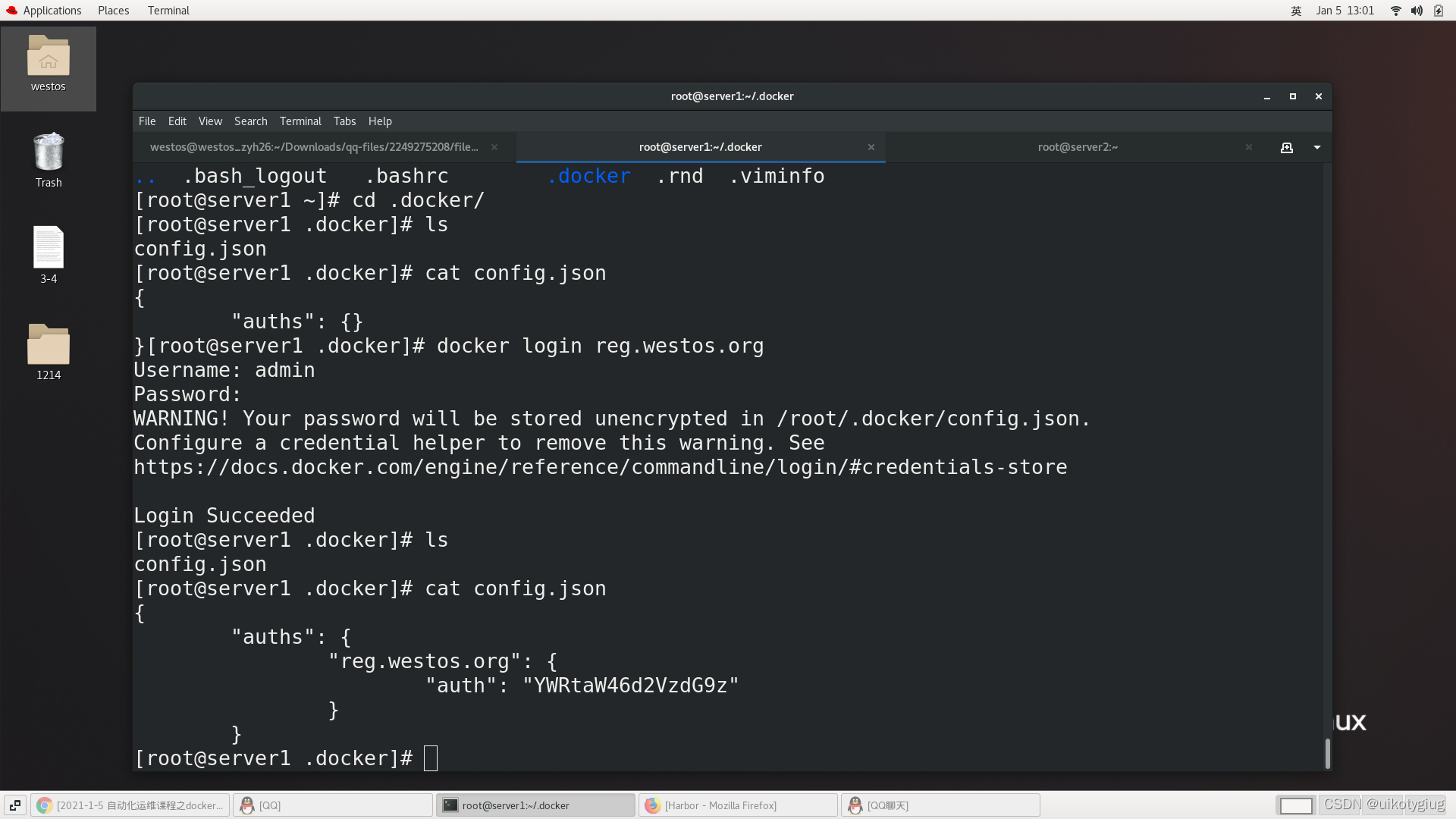Click the docs.docker.com credentials-store URL

click(x=601, y=467)
